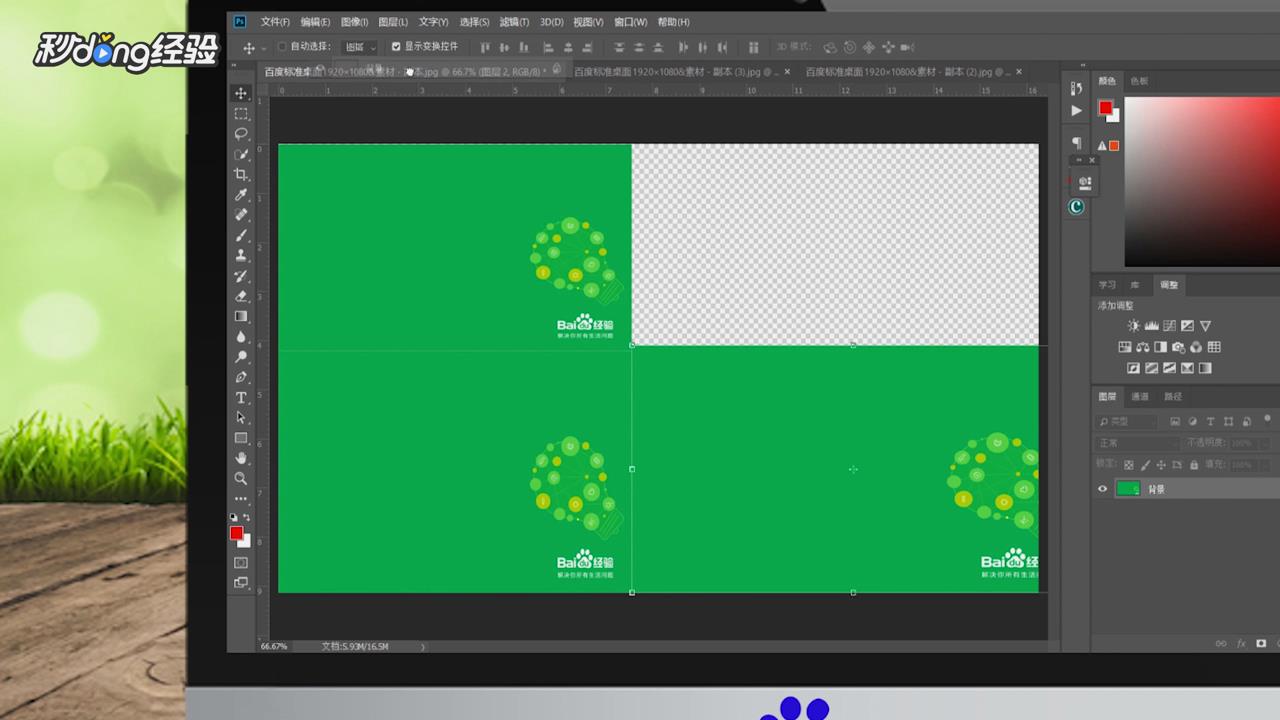1280x720 pixels.
Task: Select the Horizontal Type tool
Action: tap(241, 398)
